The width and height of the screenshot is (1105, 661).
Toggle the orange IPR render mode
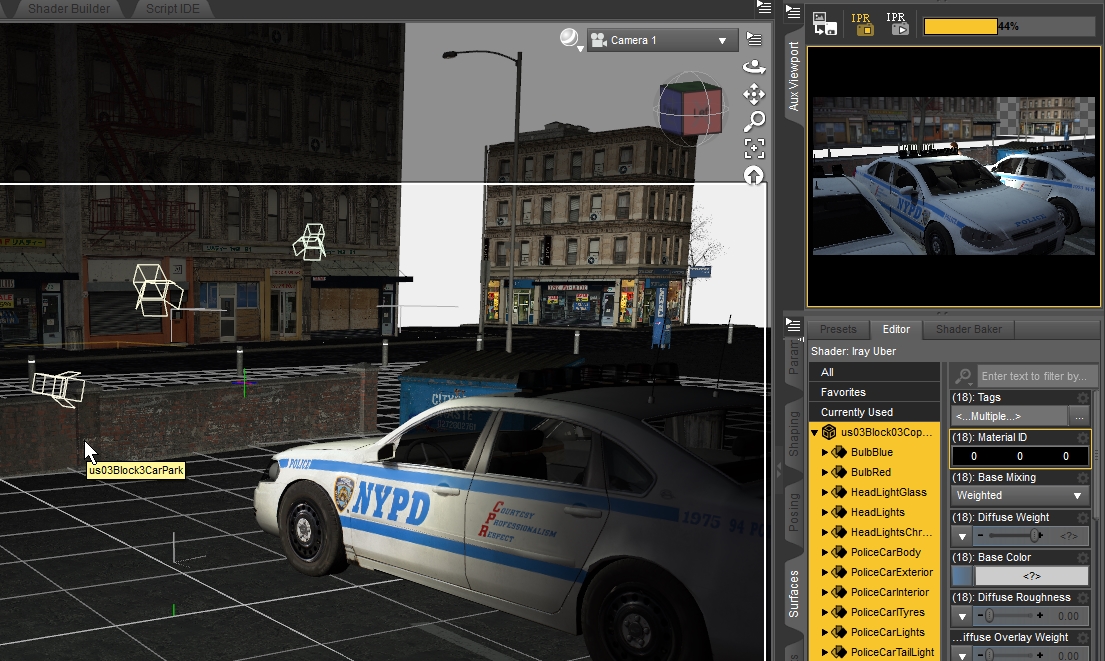[861, 24]
